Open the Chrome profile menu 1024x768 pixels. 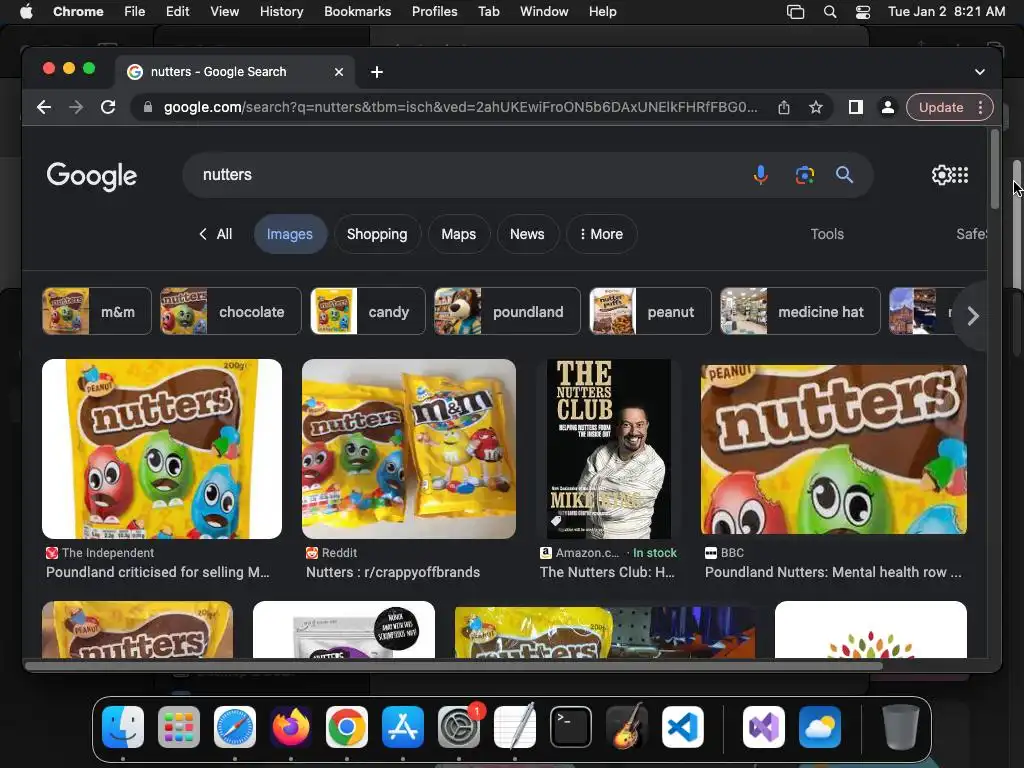coord(888,107)
